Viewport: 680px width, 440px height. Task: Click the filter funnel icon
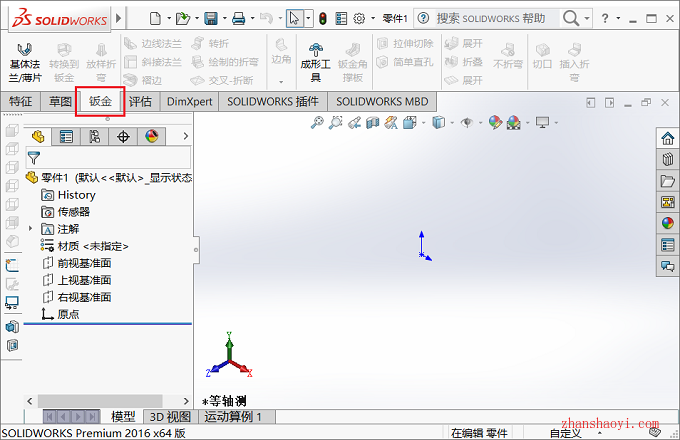point(34,158)
